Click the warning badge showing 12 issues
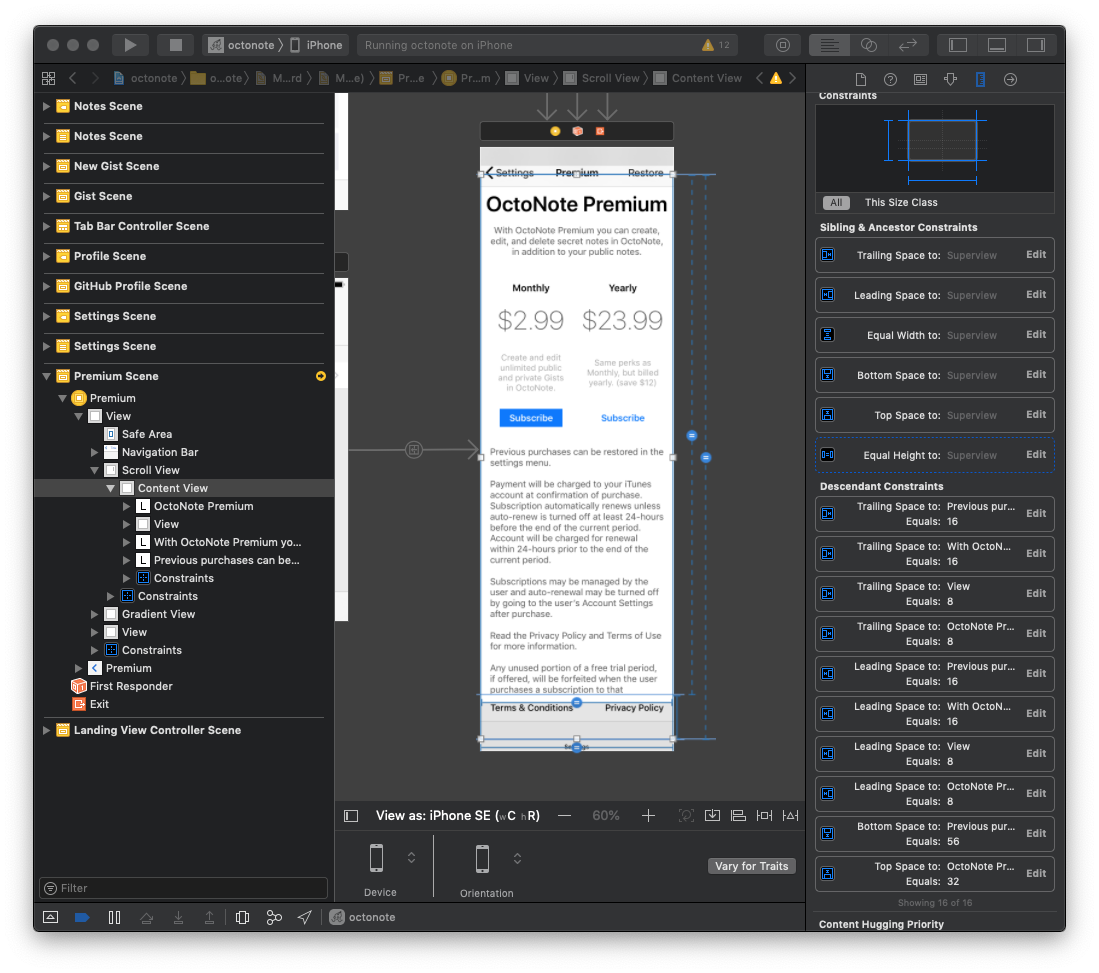Viewport: 1099px width, 973px height. coord(716,45)
